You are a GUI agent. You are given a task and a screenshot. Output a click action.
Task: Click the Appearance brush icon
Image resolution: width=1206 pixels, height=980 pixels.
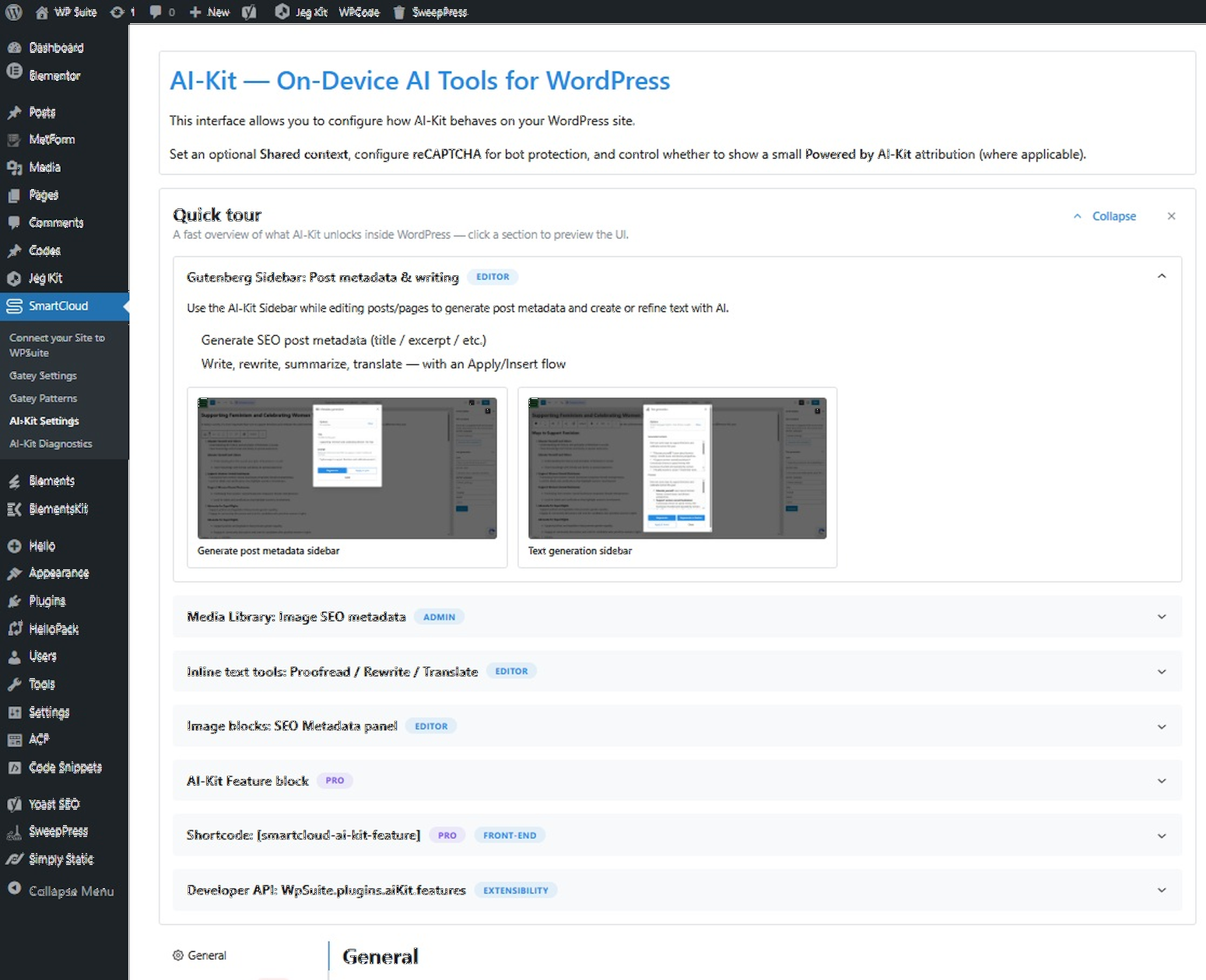[14, 574]
